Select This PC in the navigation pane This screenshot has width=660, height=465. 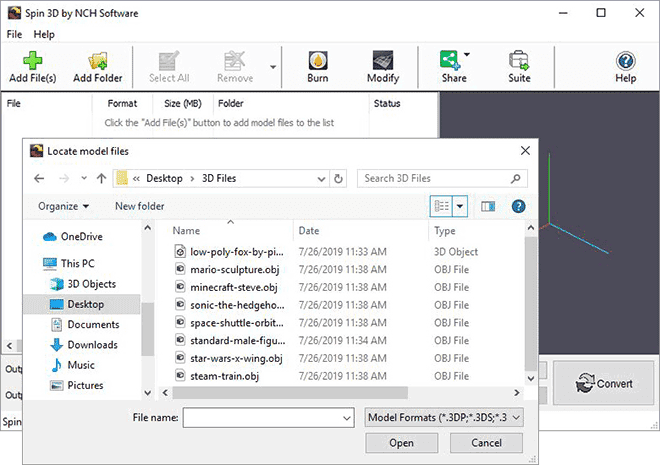69,263
